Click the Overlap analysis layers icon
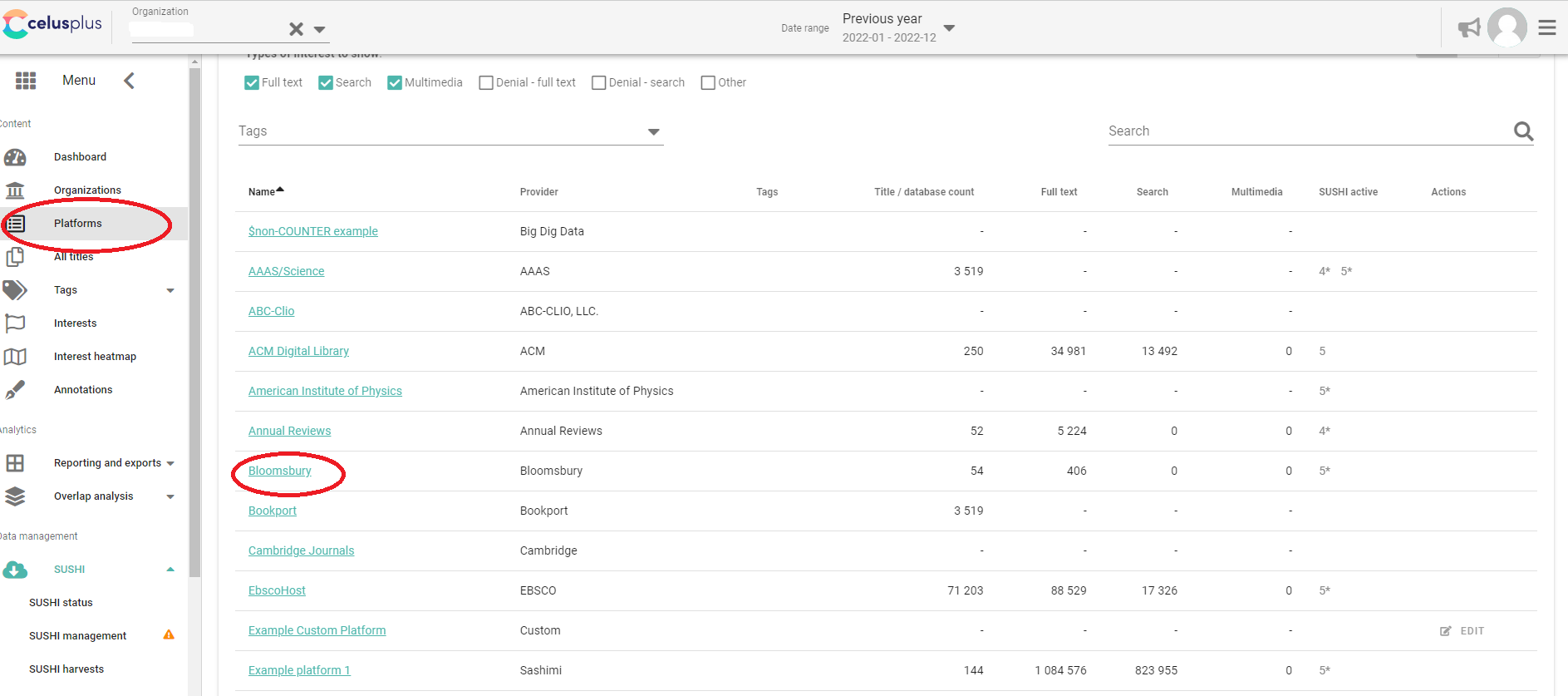Screen dimensions: 1568x696 coord(15,496)
